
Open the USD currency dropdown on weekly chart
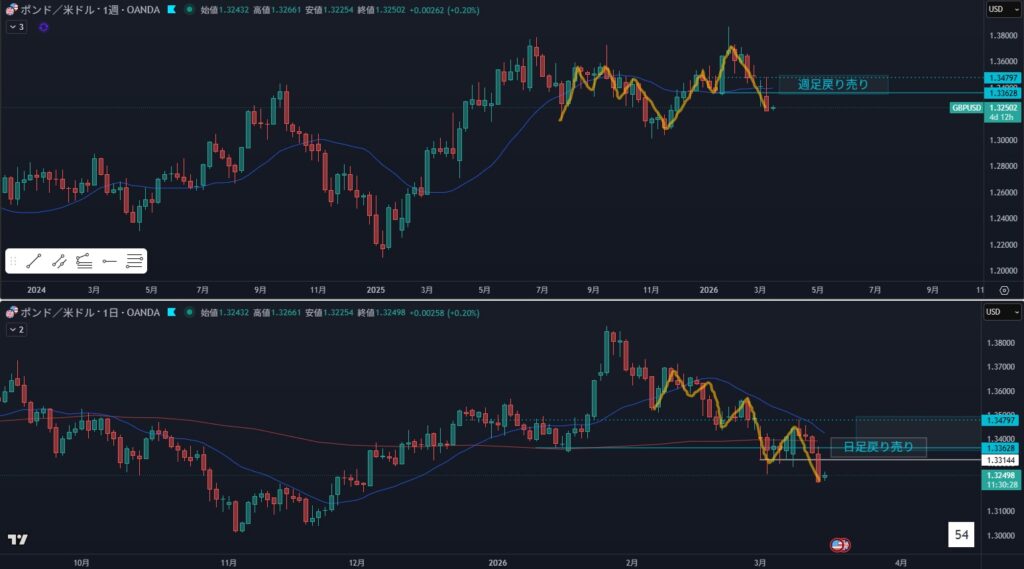(1002, 9)
